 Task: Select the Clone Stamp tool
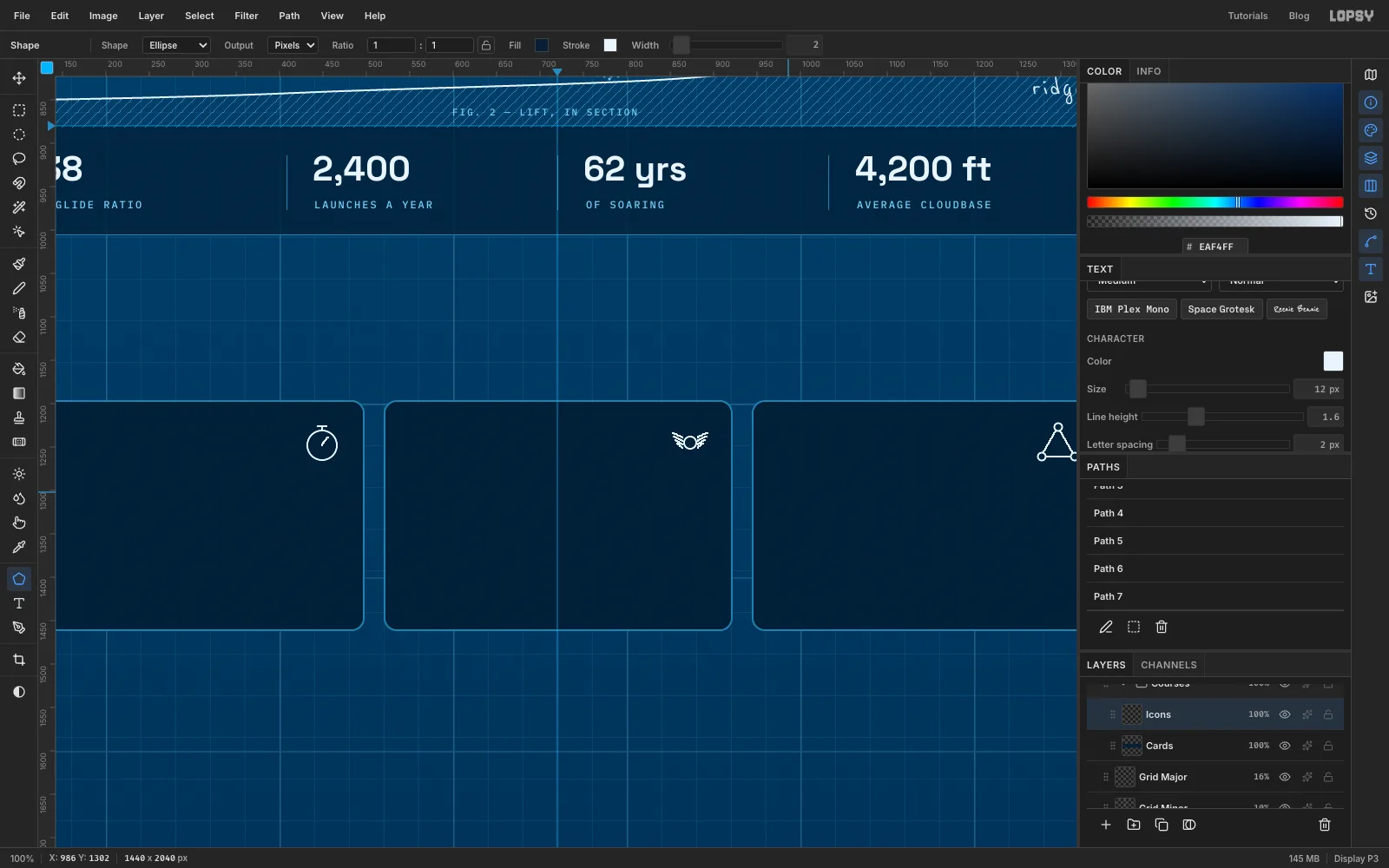[19, 418]
